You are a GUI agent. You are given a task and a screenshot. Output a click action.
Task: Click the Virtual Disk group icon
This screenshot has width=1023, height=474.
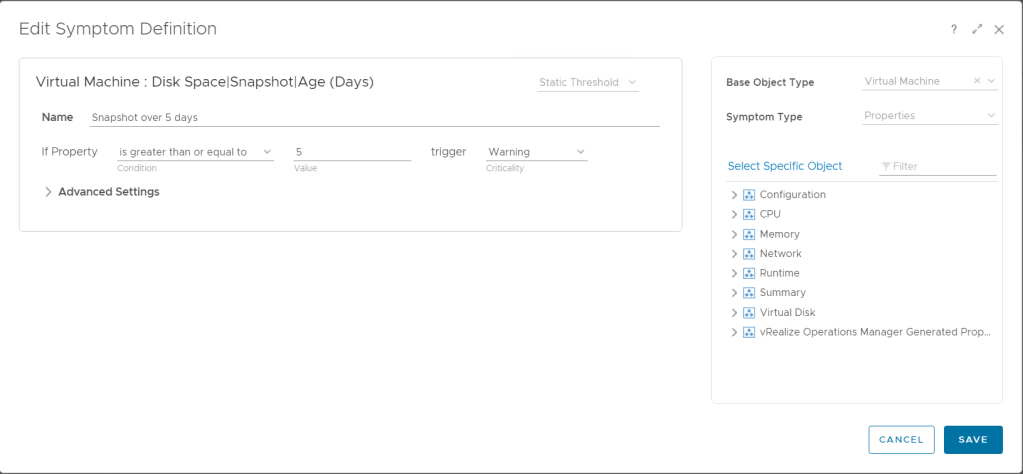[749, 313]
